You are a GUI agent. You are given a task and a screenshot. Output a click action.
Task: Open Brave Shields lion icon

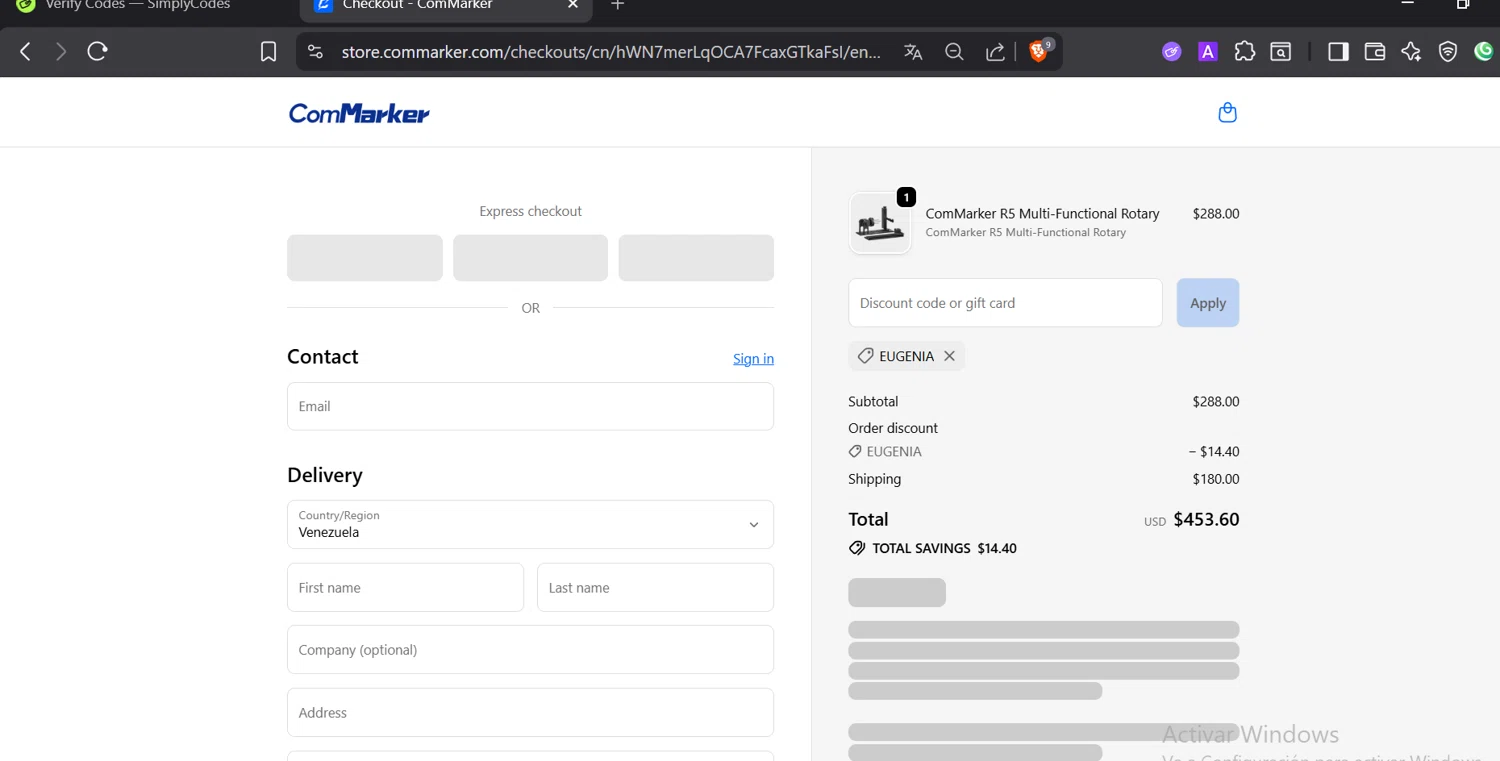(1040, 51)
